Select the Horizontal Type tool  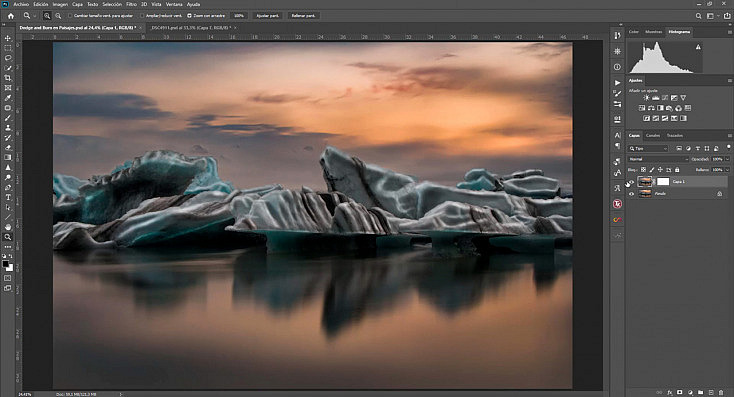point(7,198)
